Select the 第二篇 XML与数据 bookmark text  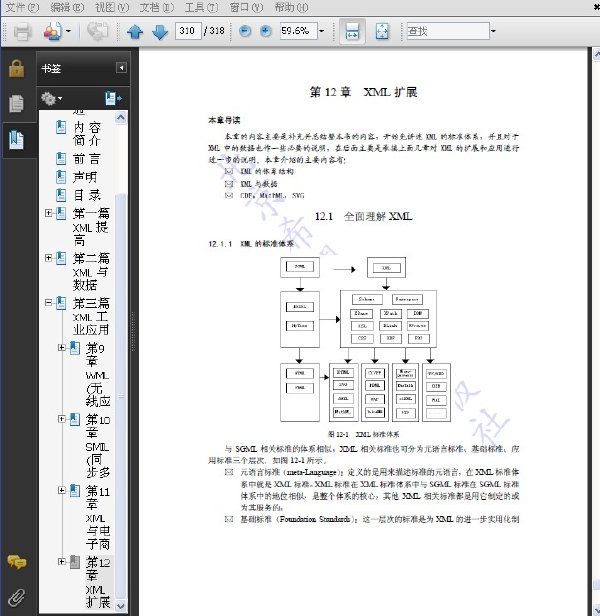tap(91, 271)
